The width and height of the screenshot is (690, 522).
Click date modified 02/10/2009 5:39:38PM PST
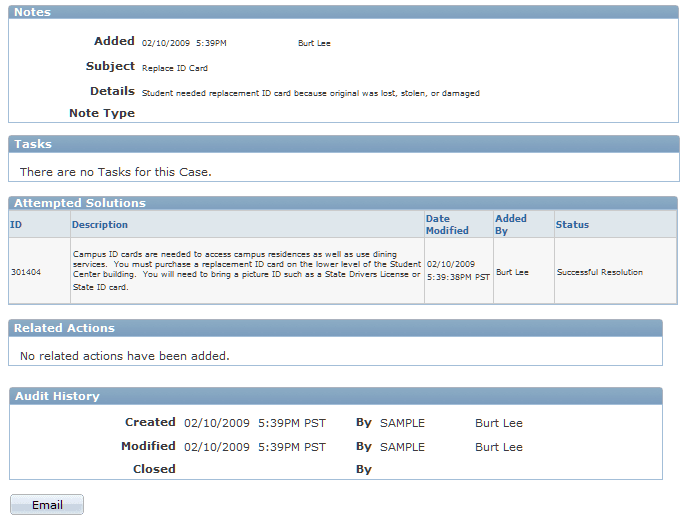(458, 270)
